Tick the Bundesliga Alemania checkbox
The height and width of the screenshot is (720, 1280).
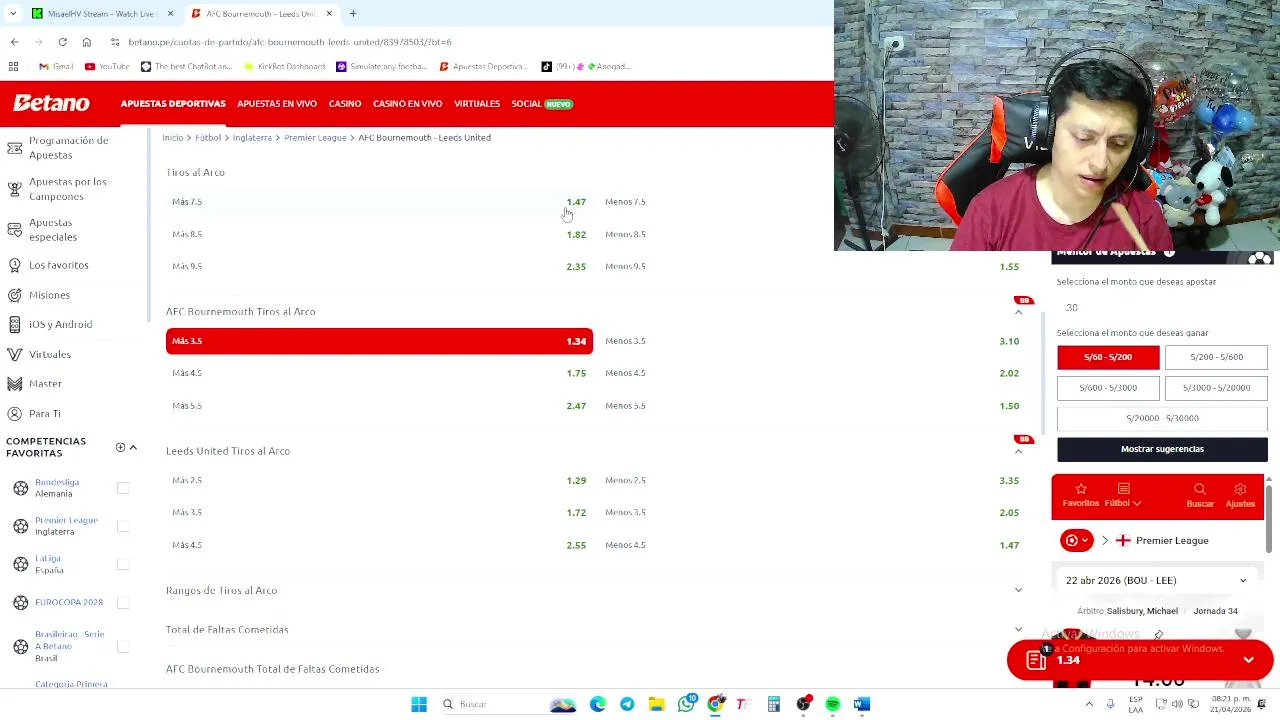123,488
